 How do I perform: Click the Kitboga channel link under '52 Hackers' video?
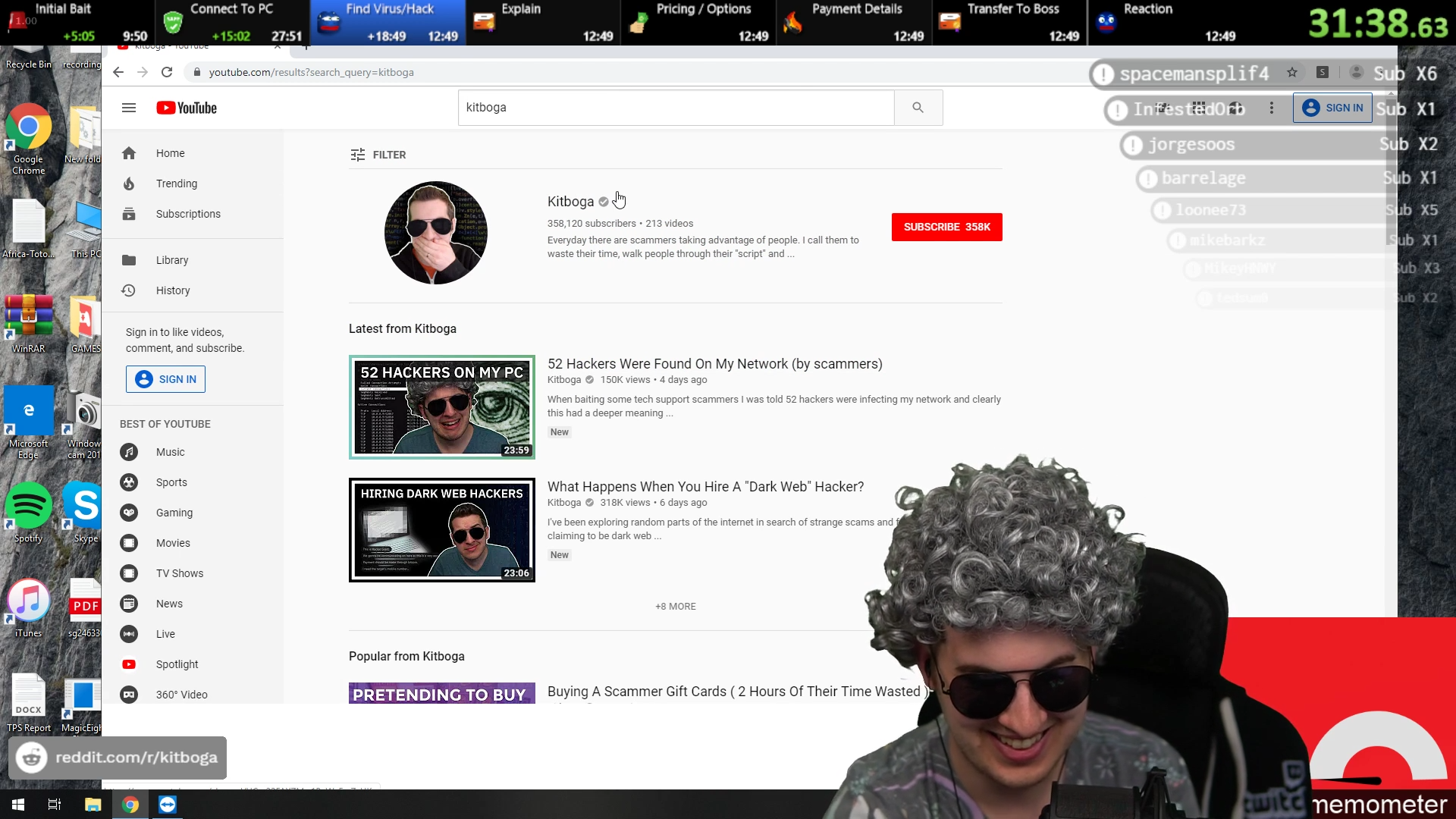(x=564, y=380)
